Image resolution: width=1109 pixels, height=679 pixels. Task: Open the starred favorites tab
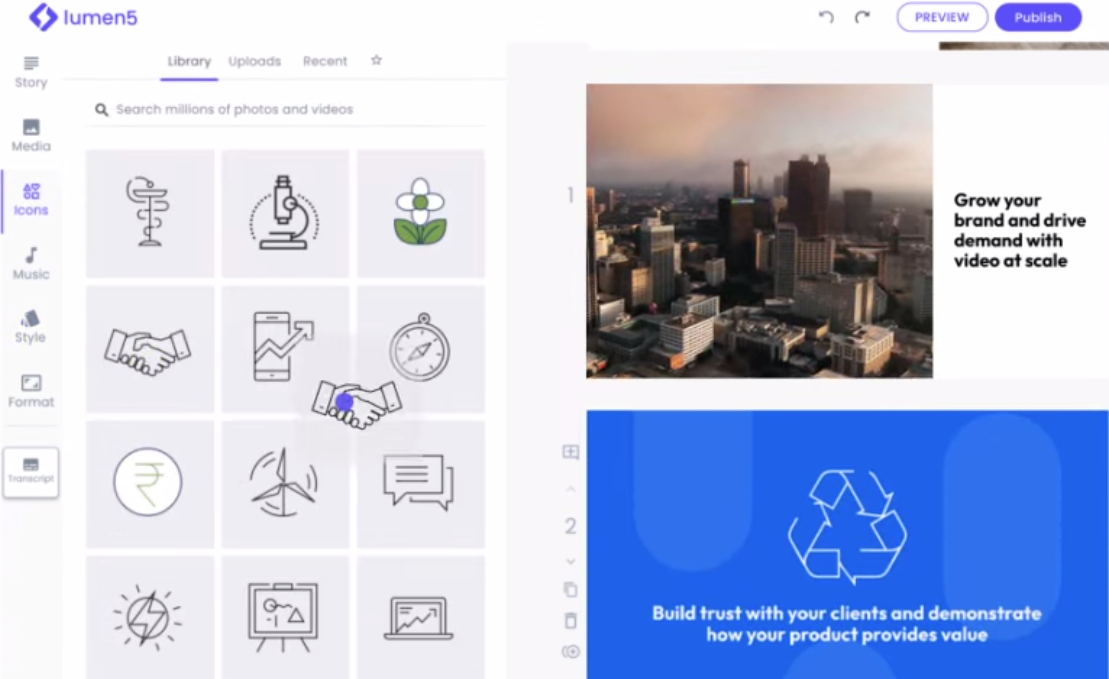pos(376,60)
